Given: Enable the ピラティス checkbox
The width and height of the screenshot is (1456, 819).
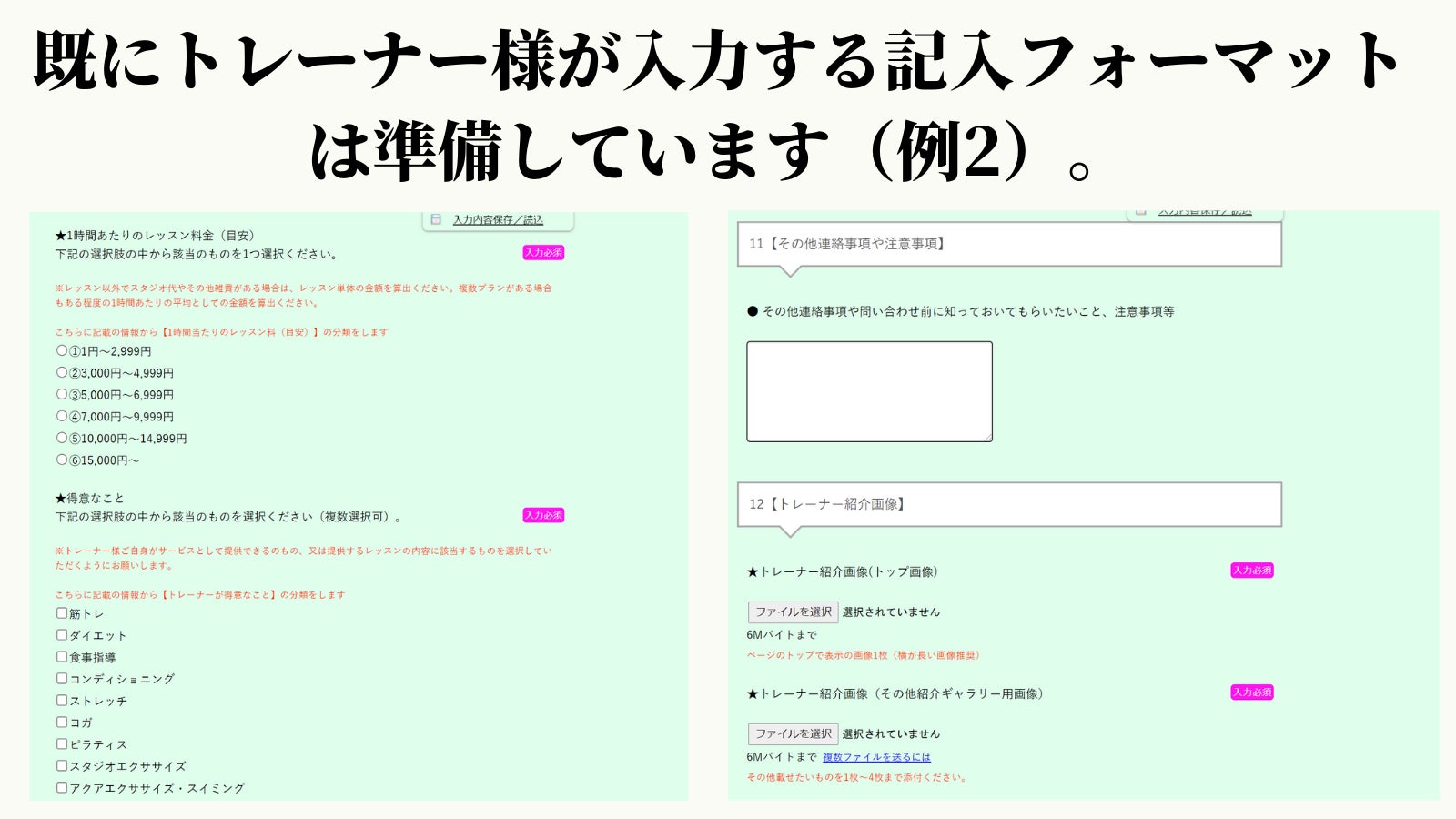Looking at the screenshot, I should pos(62,744).
